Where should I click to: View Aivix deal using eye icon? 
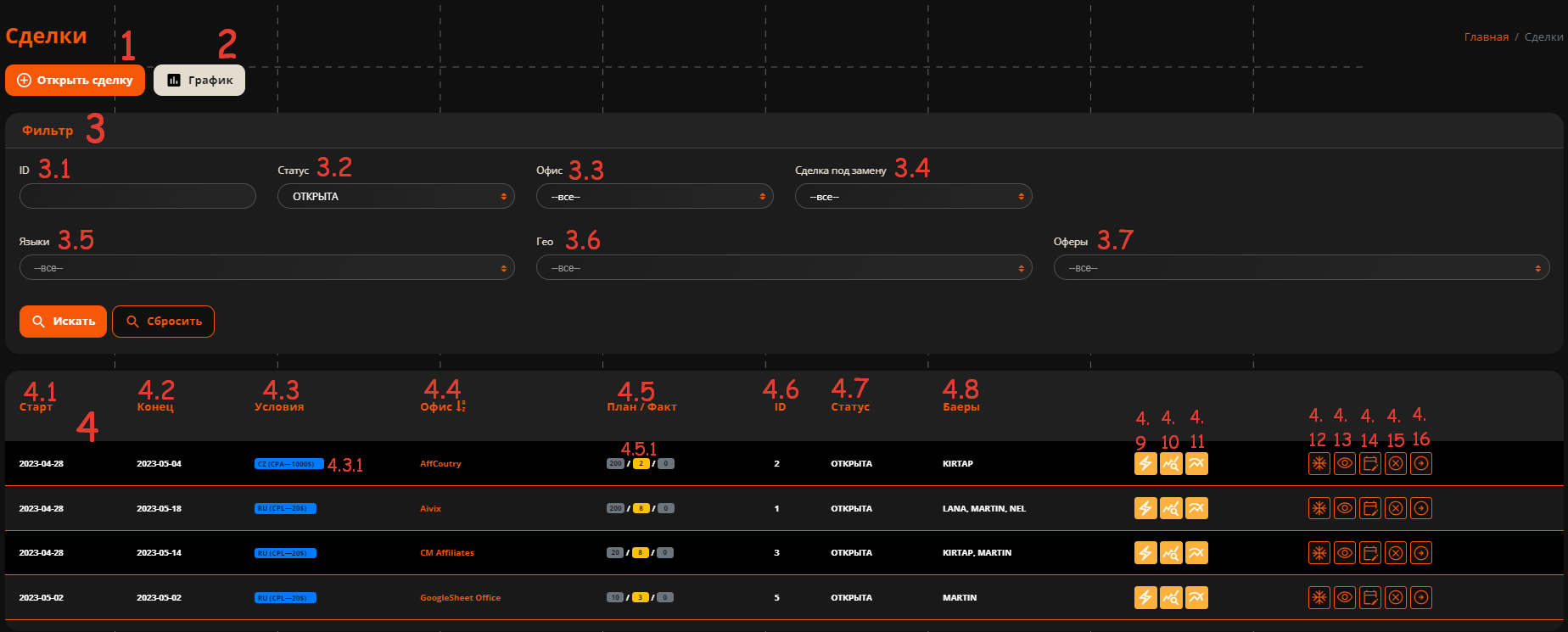coord(1345,508)
